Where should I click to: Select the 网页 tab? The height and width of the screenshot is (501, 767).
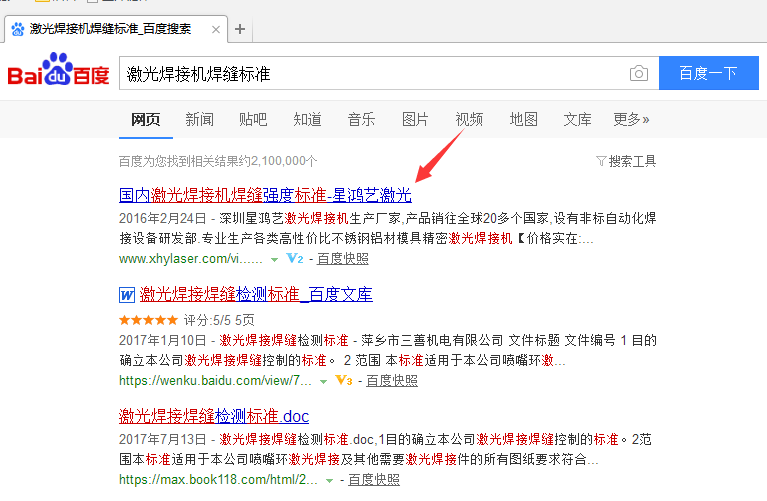coord(146,119)
